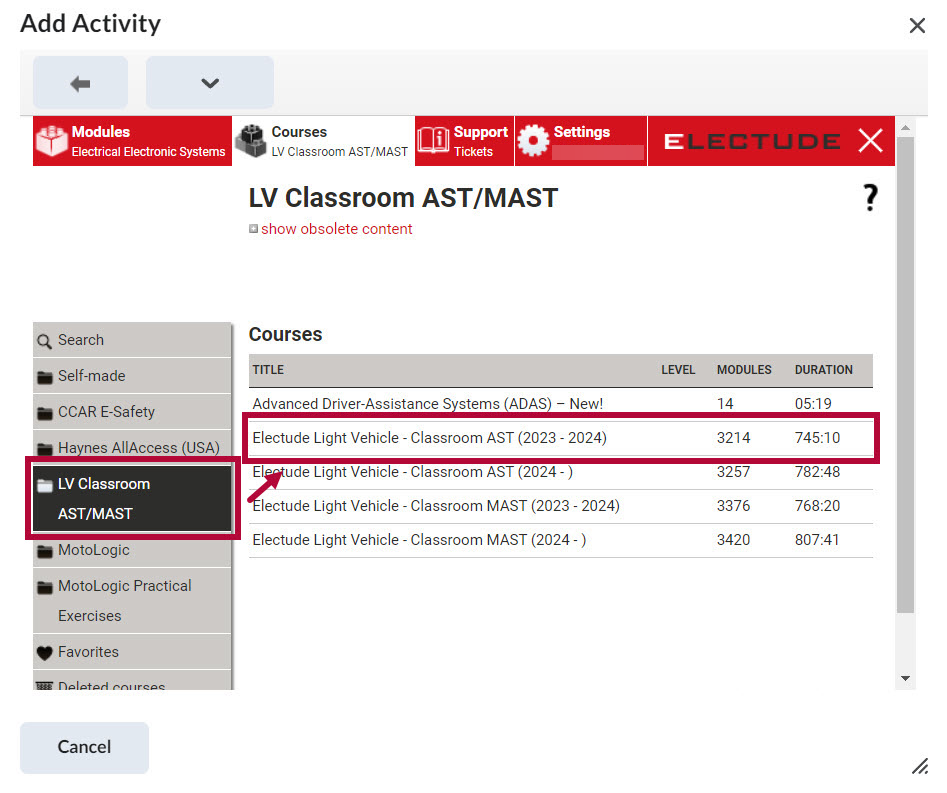
Task: Click the Electude logo
Action: (x=752, y=141)
